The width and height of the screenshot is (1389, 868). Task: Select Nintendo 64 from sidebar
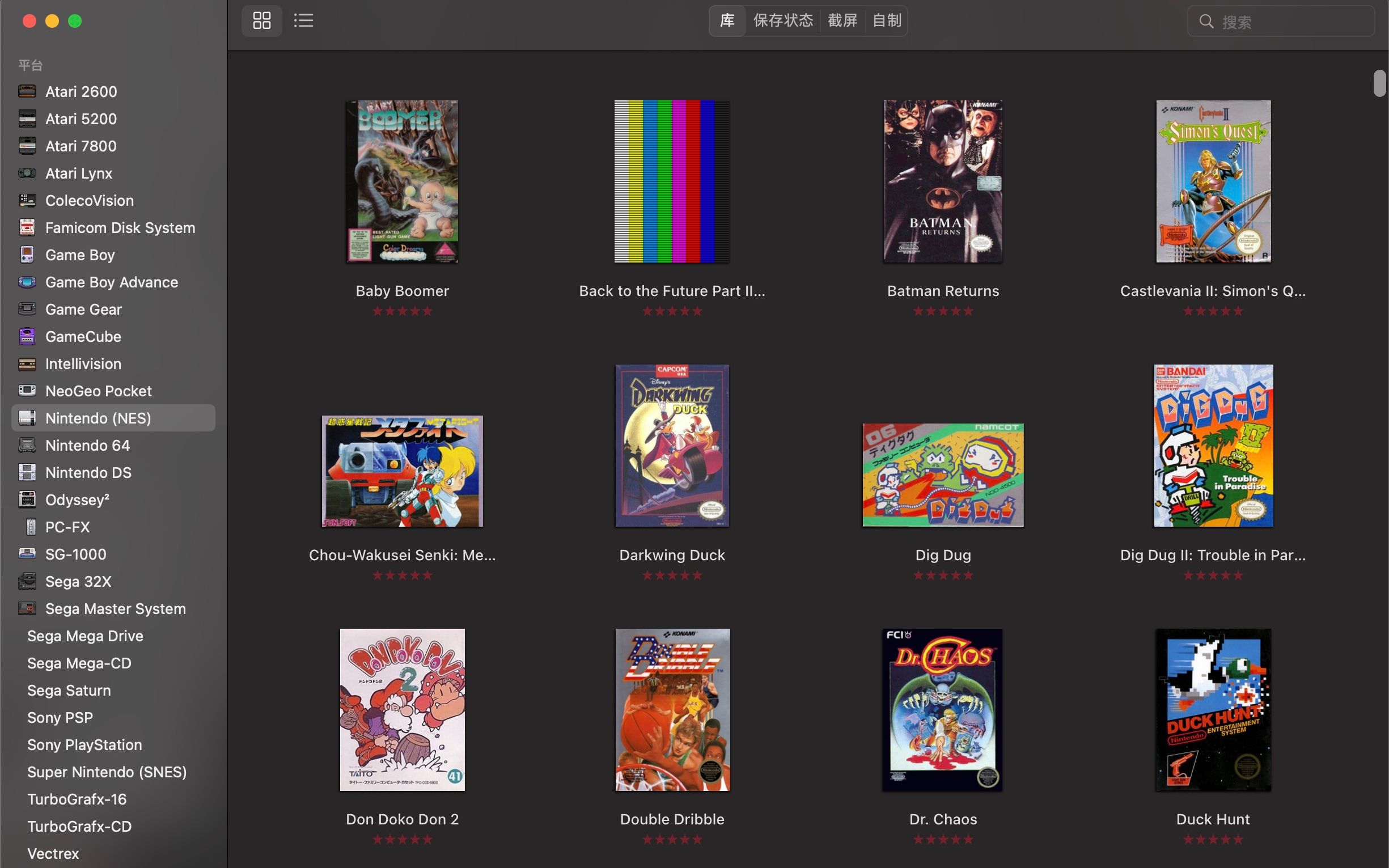(86, 445)
